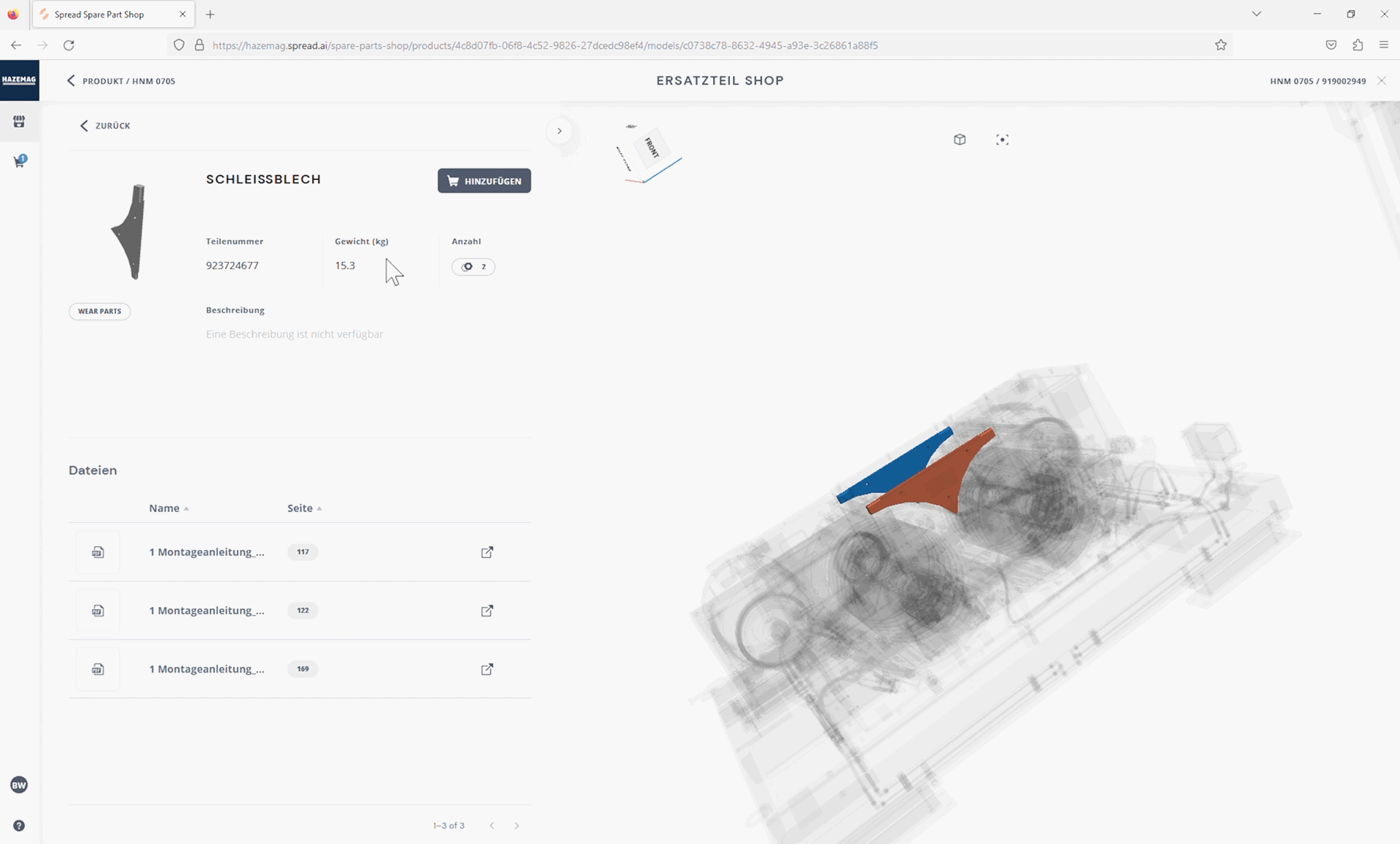Viewport: 1400px width, 844px height.
Task: Click the FRONT orientation cube
Action: [x=651, y=148]
